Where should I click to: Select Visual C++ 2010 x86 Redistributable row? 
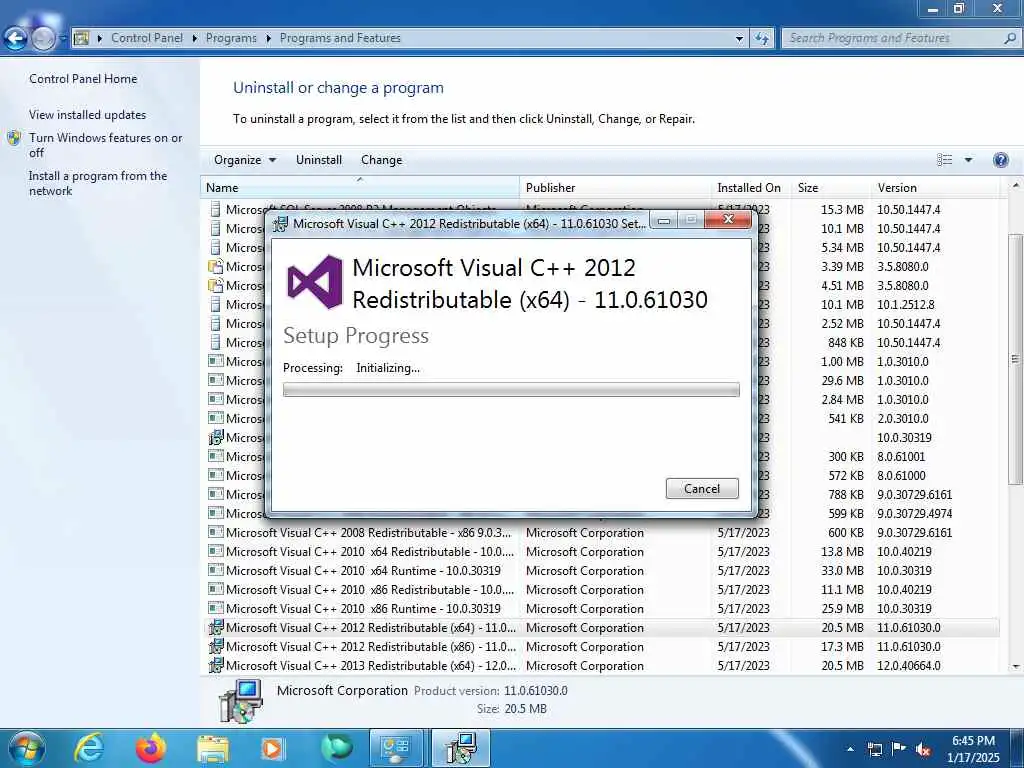click(x=601, y=590)
